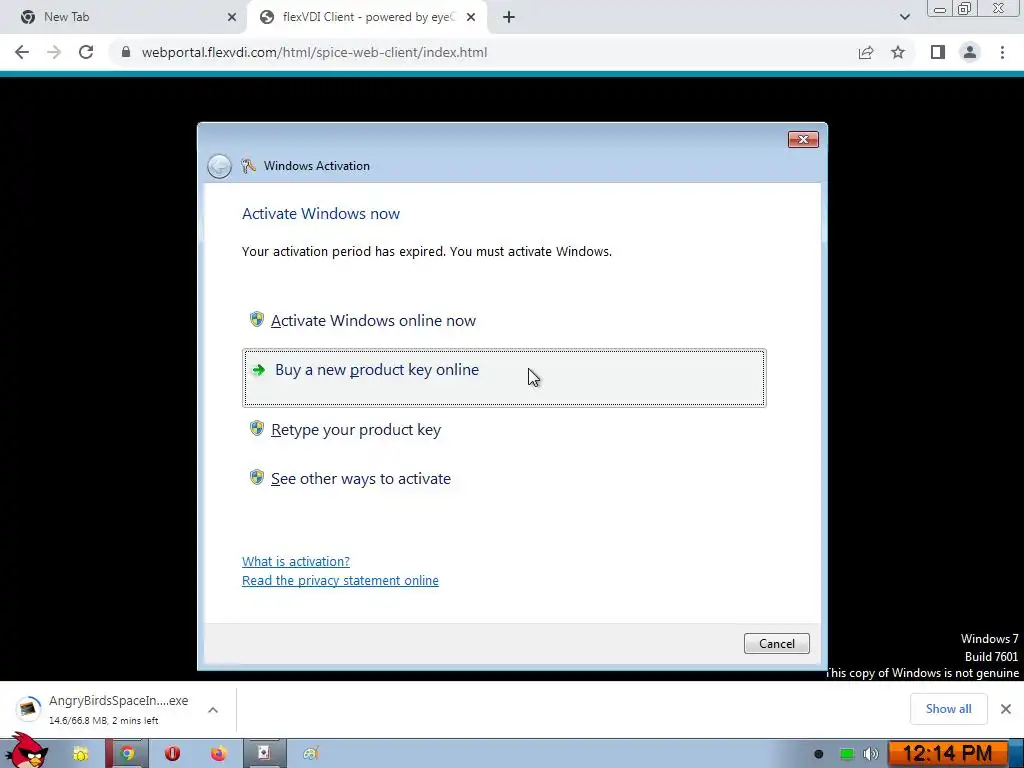This screenshot has height=768, width=1024.
Task: Open the What is activation? link
Action: [296, 562]
